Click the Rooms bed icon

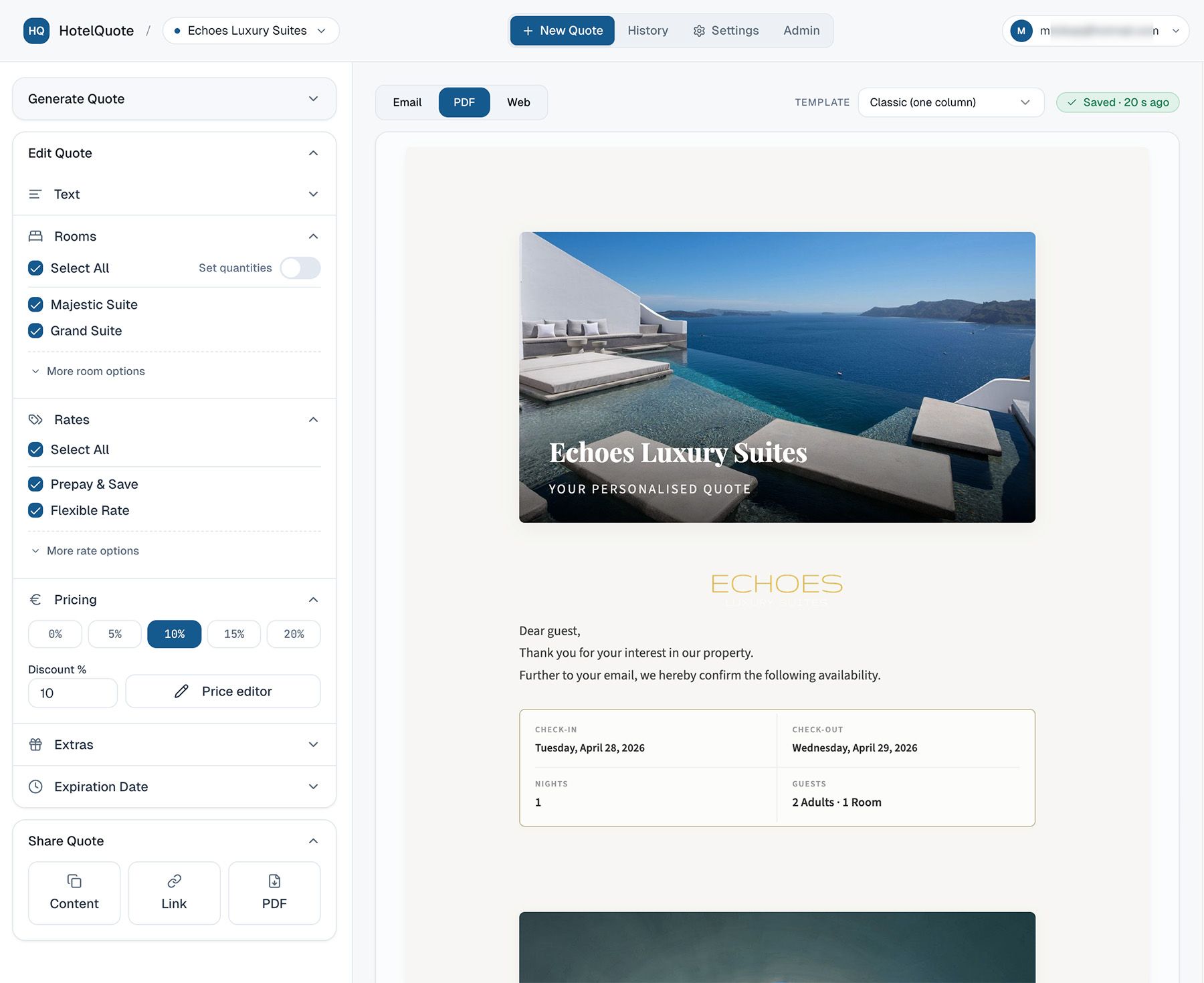point(35,235)
